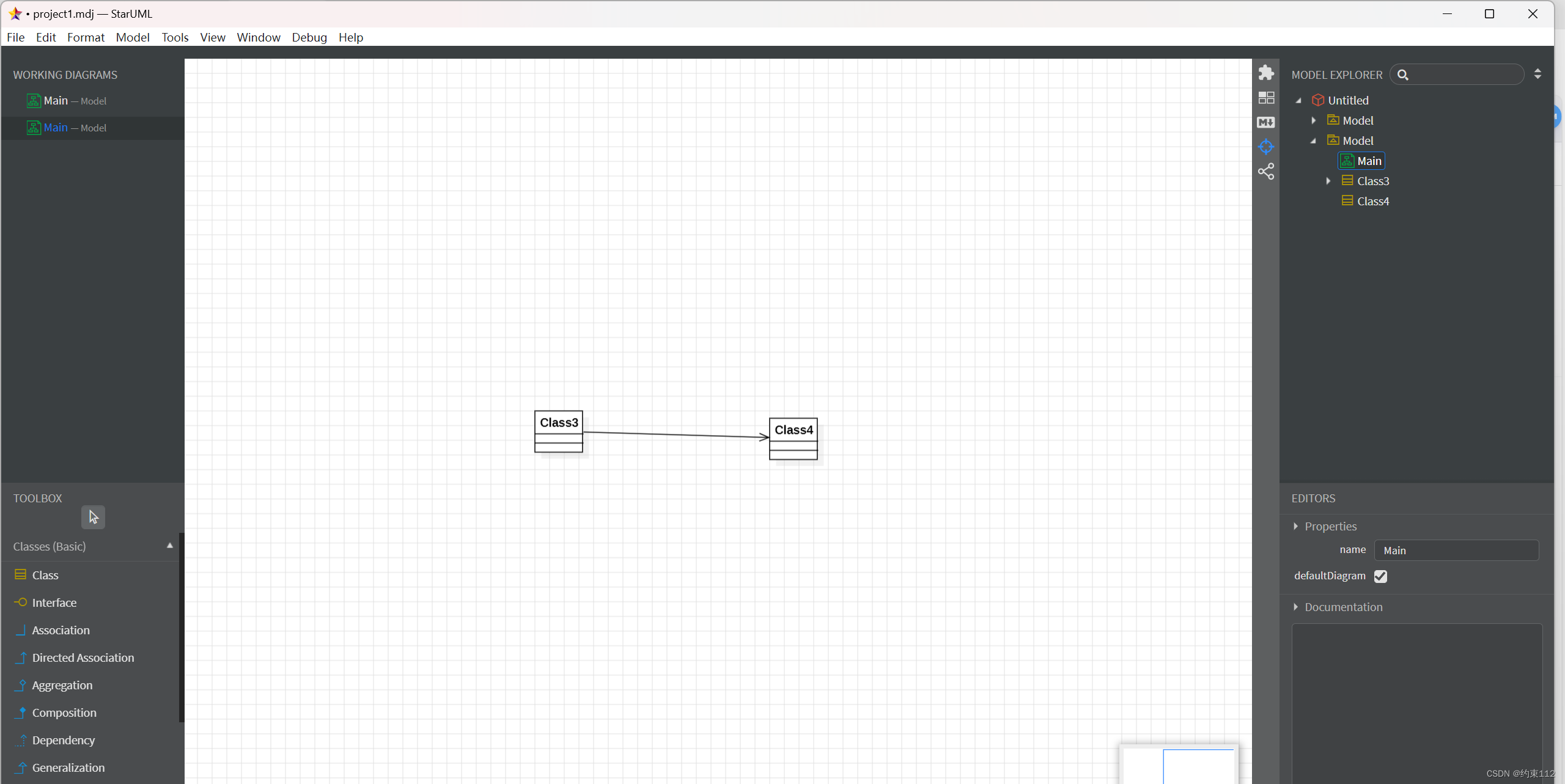Select the Directed Association tool
The height and width of the screenshot is (784, 1565).
click(83, 657)
